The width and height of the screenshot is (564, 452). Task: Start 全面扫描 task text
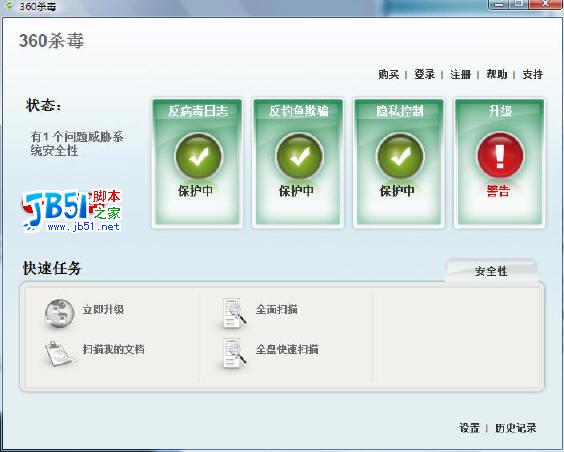tap(277, 309)
